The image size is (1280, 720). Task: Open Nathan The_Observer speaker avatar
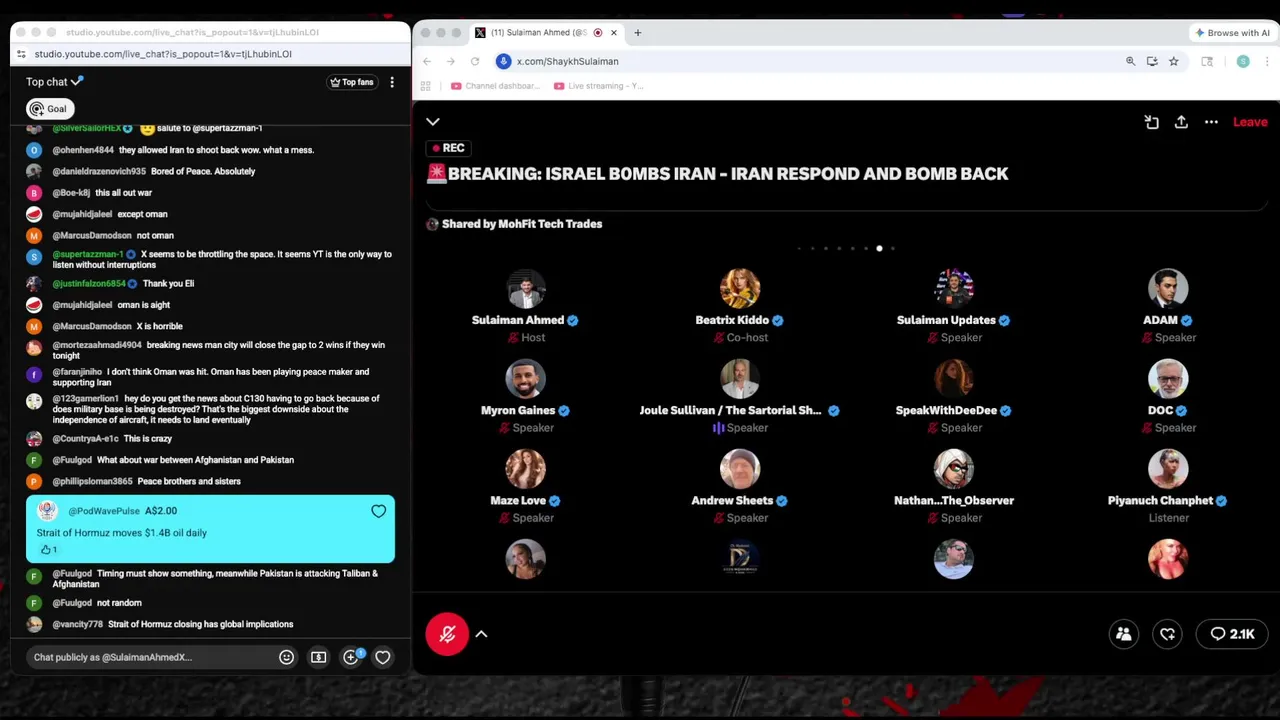[954, 469]
